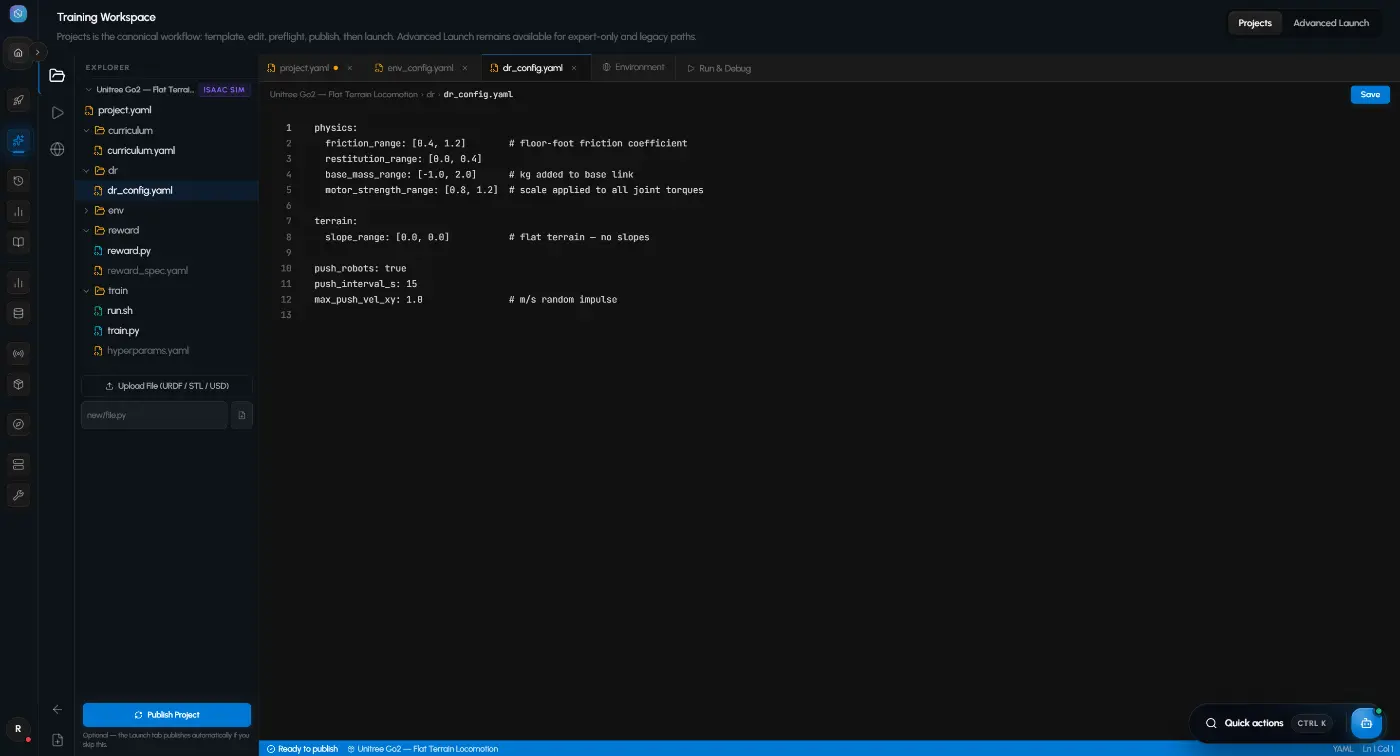Click the home icon in sidebar

[18, 52]
